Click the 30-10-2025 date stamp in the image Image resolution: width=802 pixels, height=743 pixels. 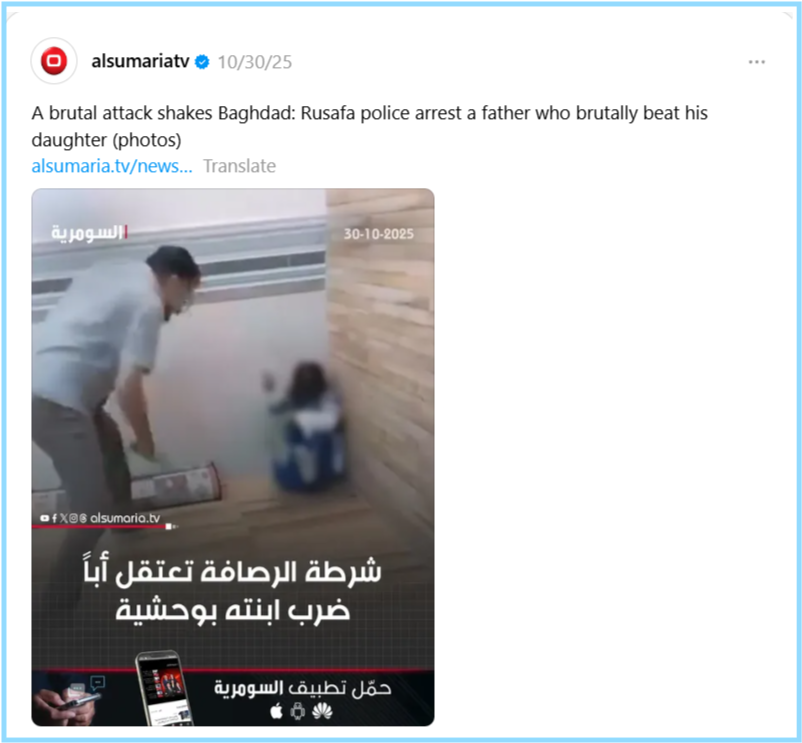tap(378, 234)
